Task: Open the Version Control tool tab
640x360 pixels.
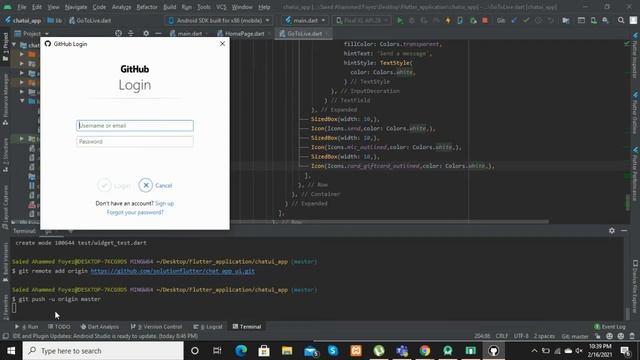Action: [156, 327]
